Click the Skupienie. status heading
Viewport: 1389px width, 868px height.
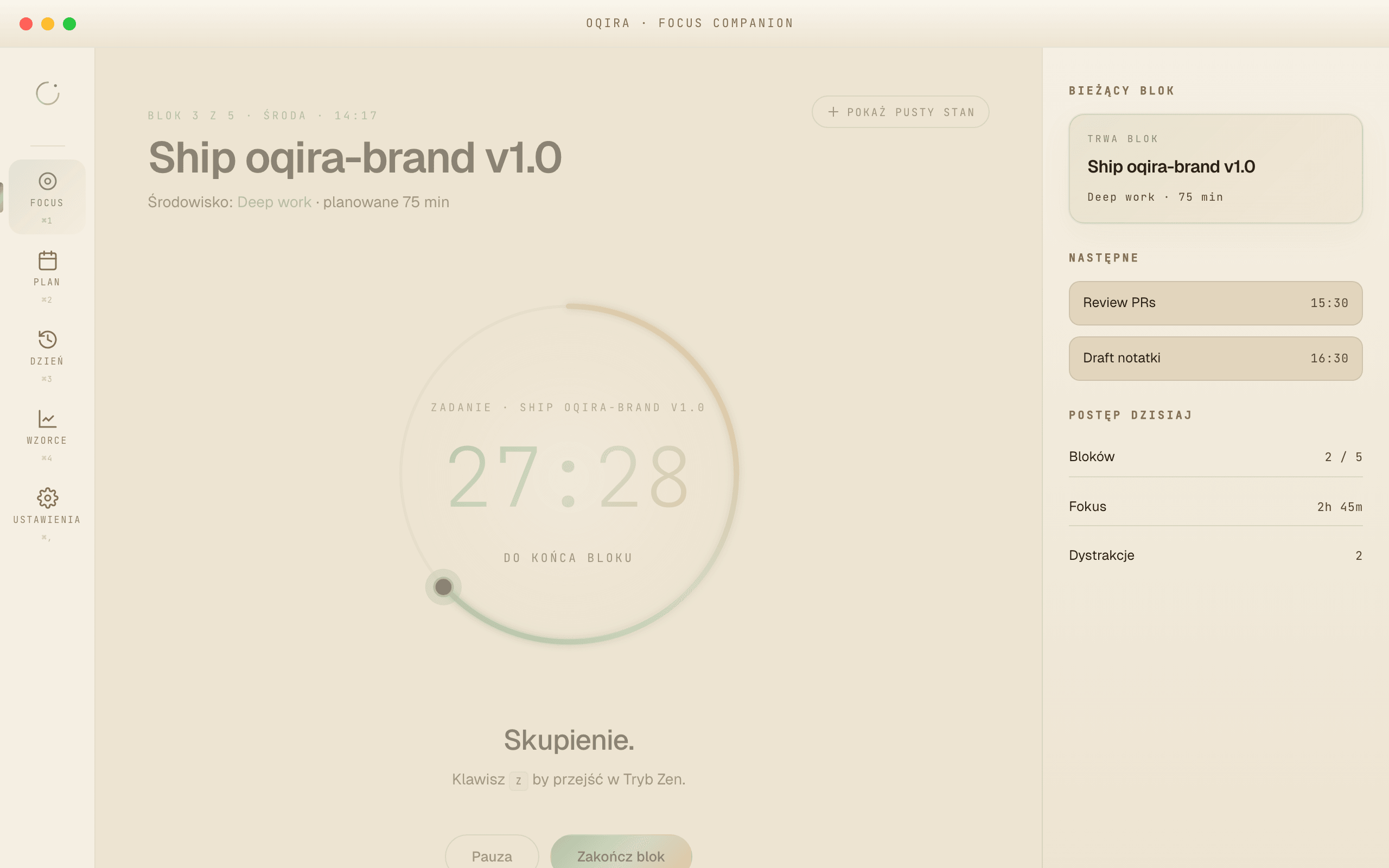569,739
